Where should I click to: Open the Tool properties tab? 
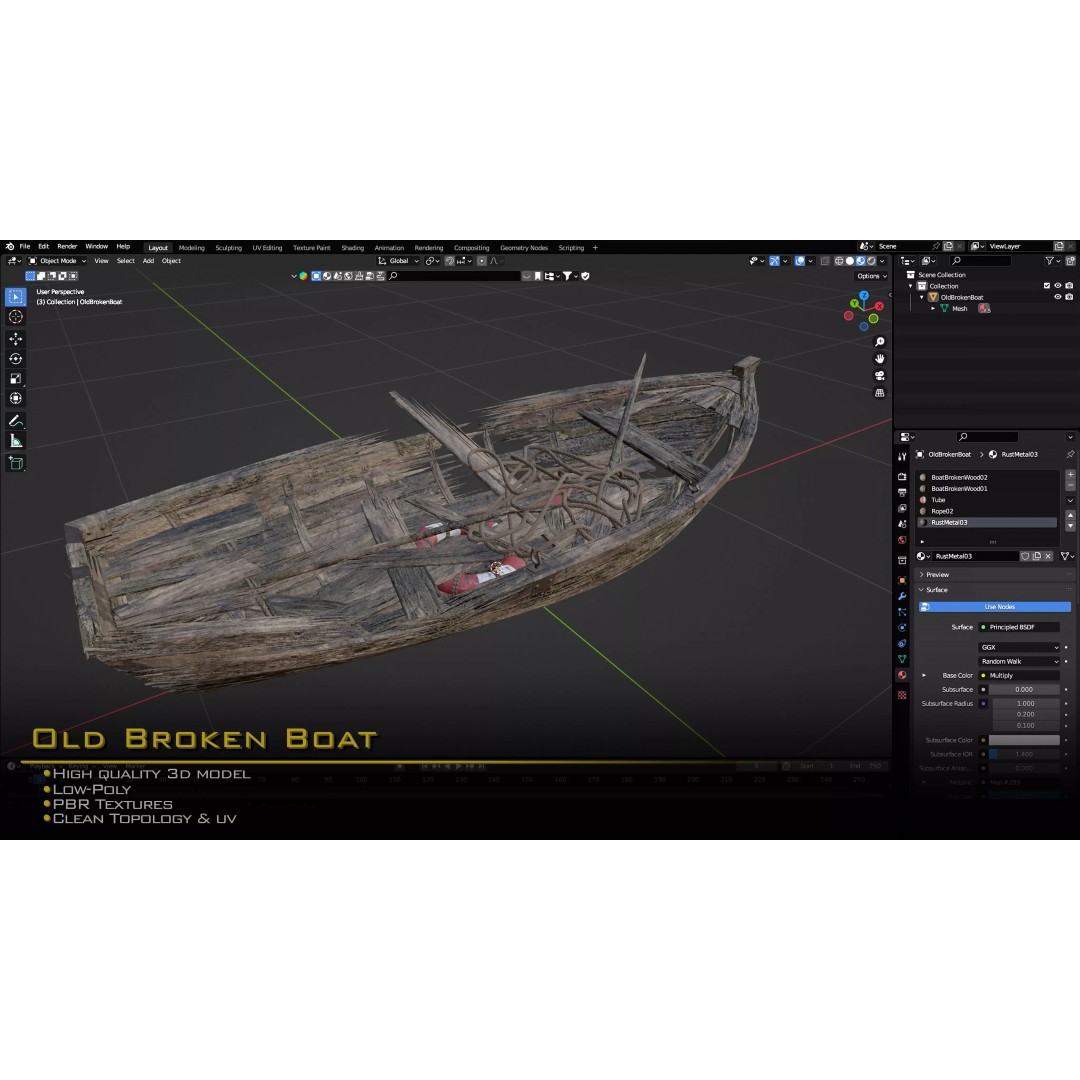pos(902,456)
